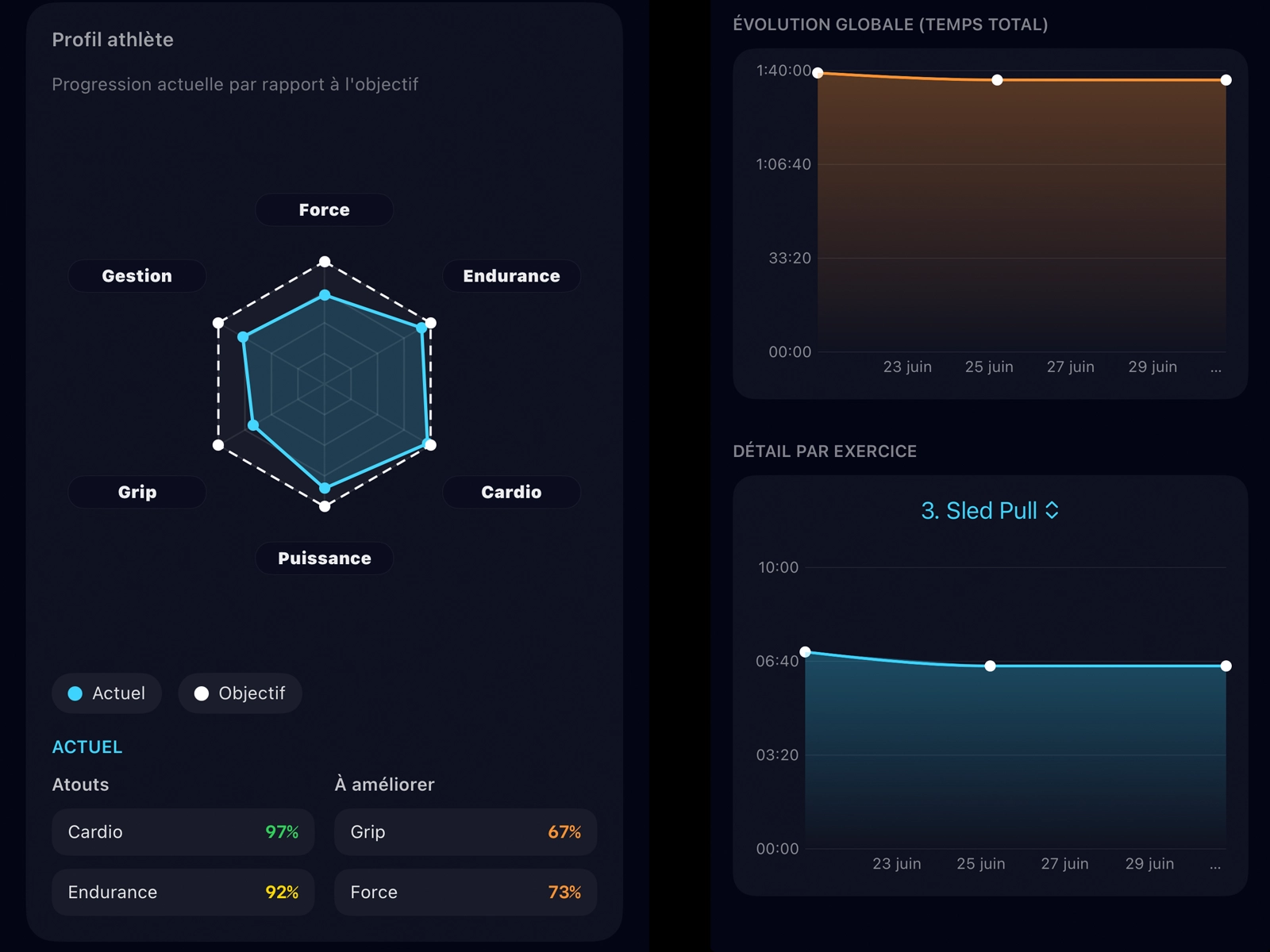Select the Endurance label on the radar chart
The image size is (1270, 952).
(x=511, y=276)
